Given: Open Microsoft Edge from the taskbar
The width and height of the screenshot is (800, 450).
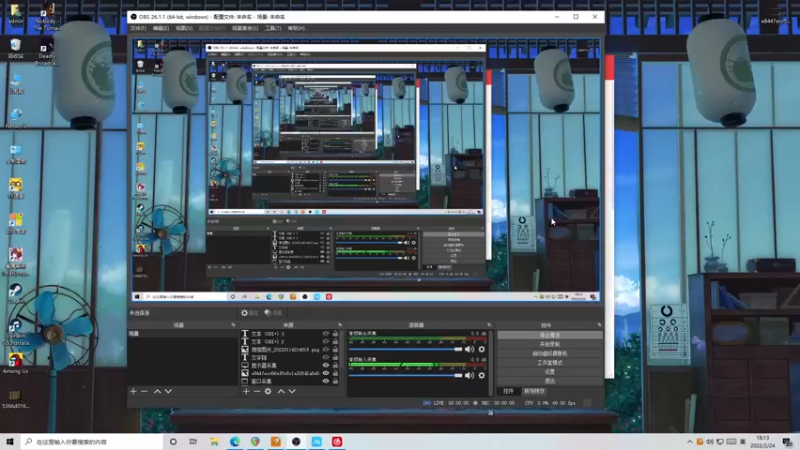Looking at the screenshot, I should [235, 442].
